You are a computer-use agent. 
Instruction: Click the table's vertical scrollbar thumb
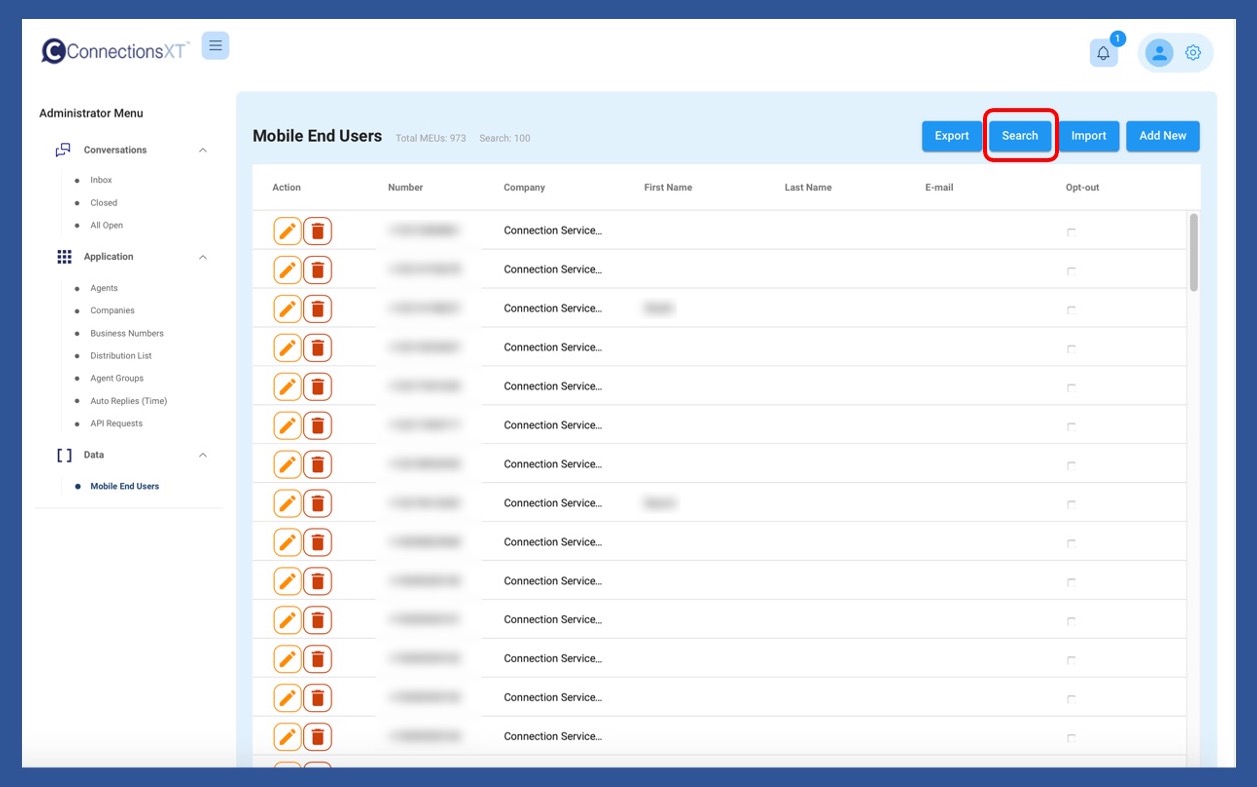coord(1193,252)
